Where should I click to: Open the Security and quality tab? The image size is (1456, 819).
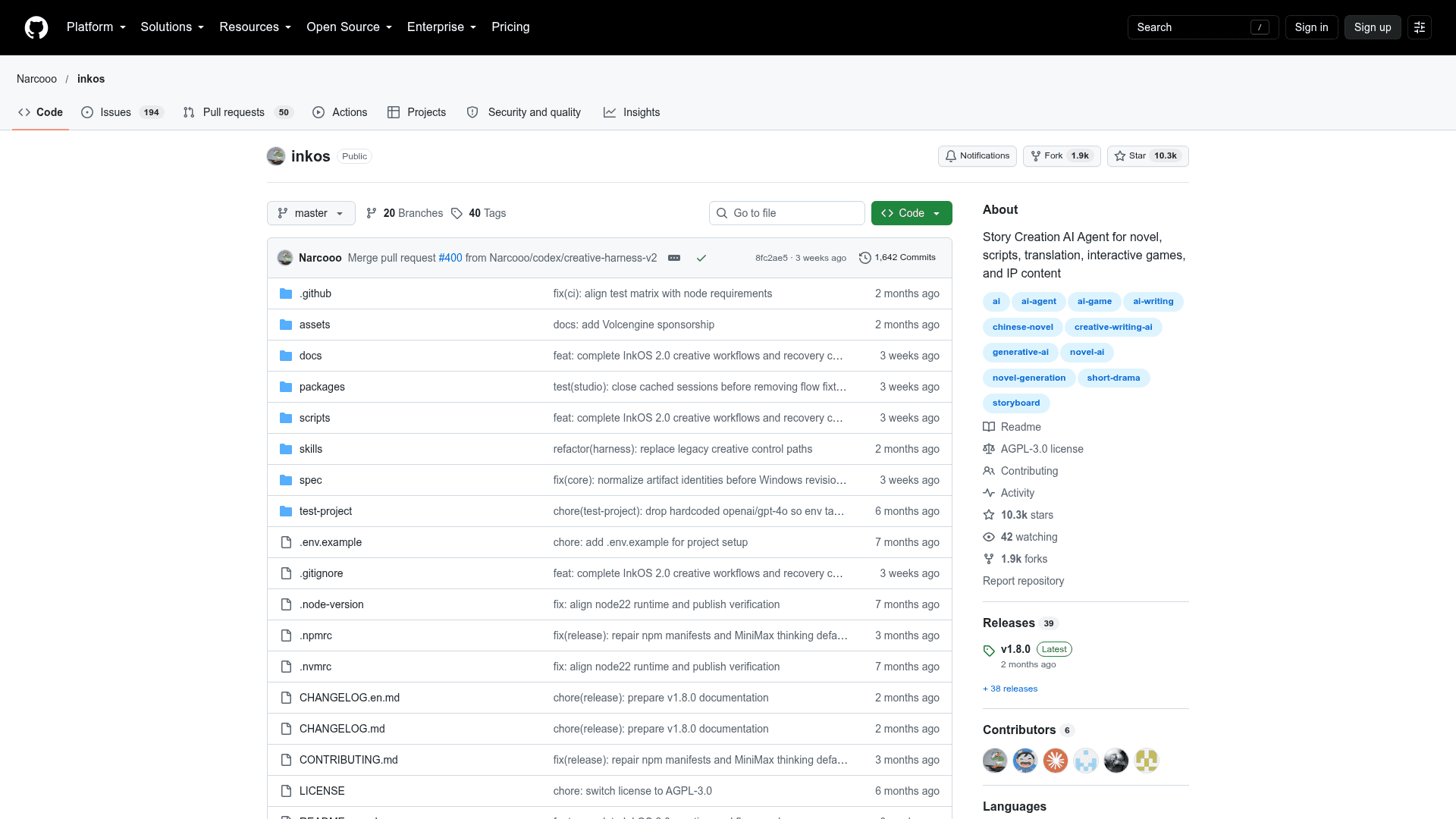[524, 112]
